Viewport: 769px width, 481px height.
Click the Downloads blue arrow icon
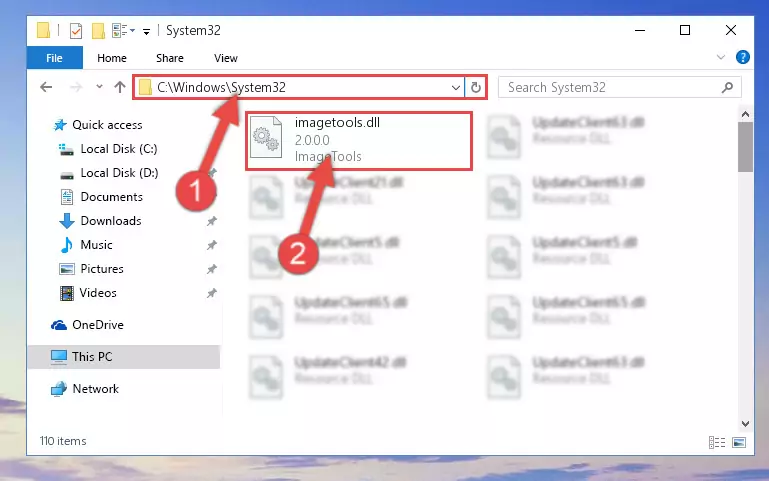(x=67, y=221)
